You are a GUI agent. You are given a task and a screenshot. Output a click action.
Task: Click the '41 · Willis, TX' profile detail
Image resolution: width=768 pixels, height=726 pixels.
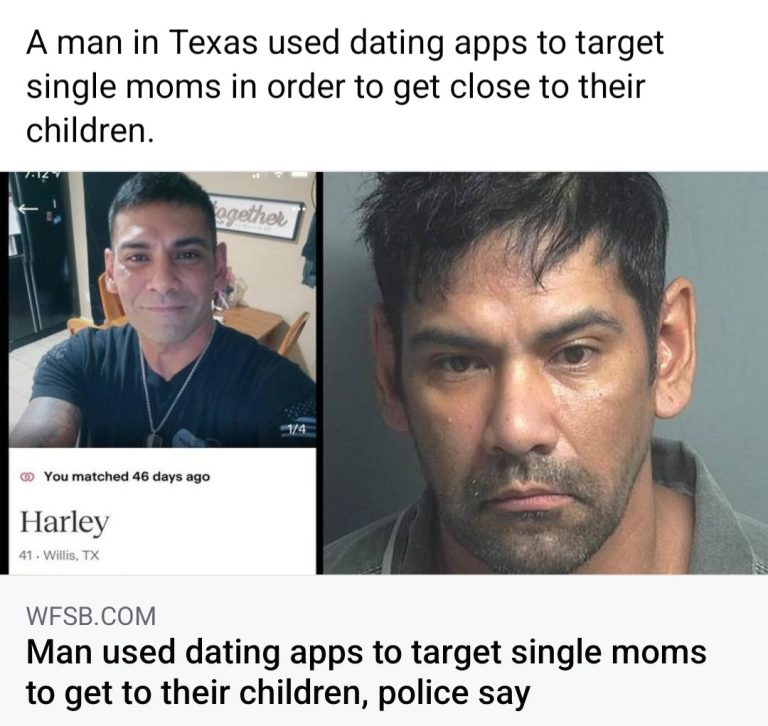pos(59,556)
